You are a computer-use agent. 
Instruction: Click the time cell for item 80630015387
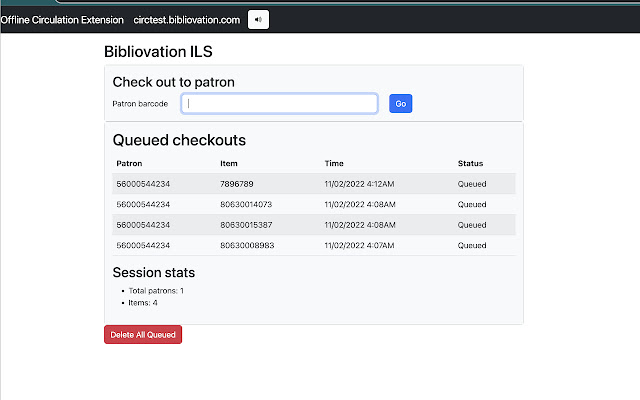point(360,225)
